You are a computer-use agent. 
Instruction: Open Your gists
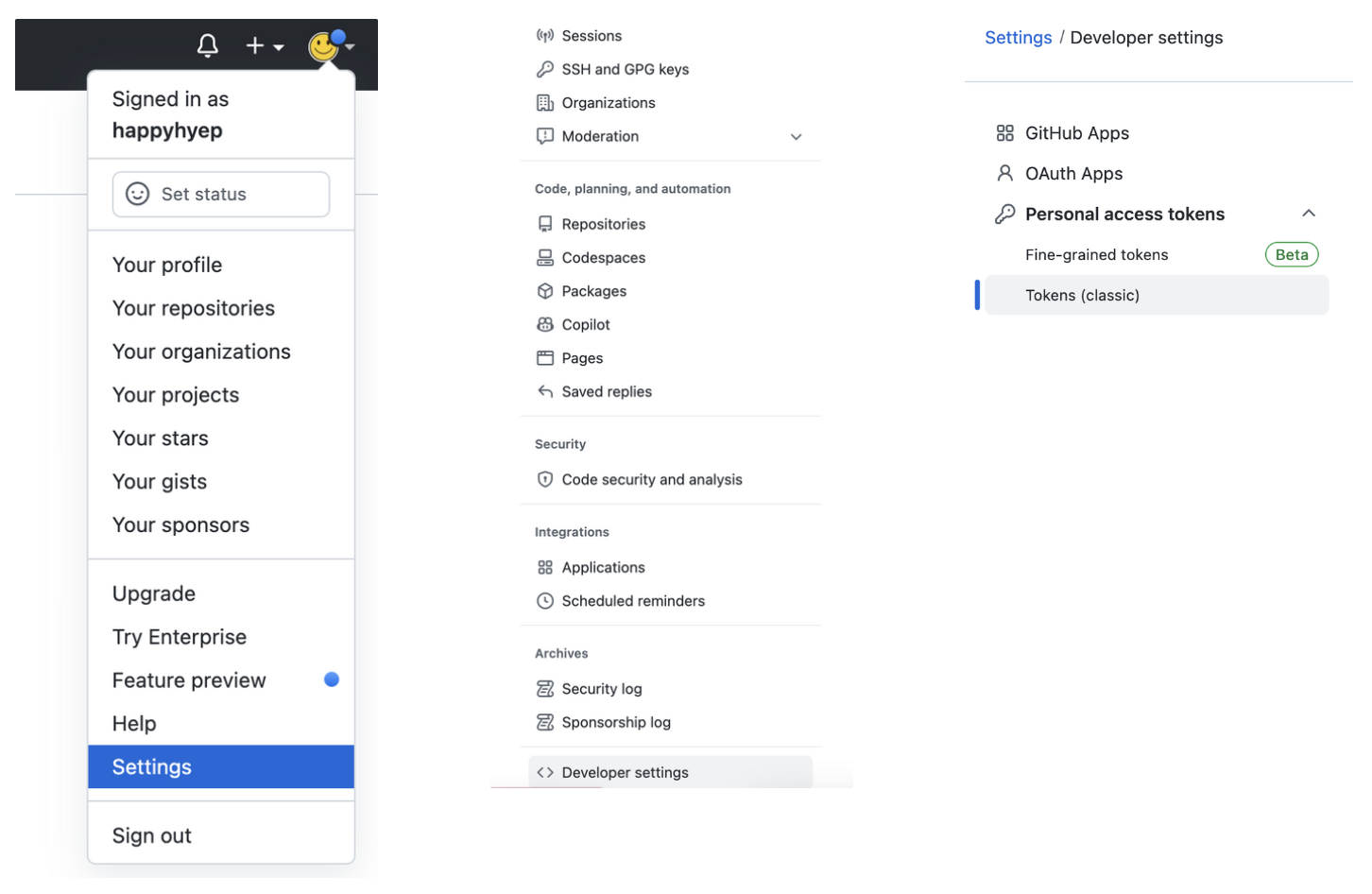click(160, 482)
